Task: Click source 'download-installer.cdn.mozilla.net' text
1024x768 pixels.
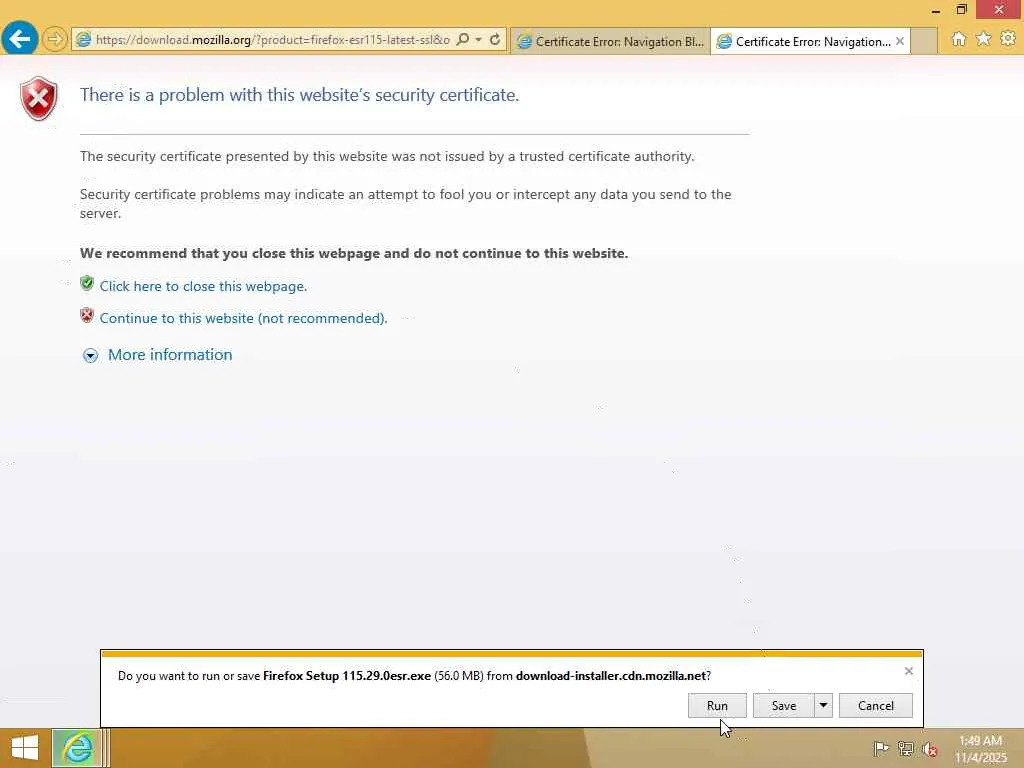Action: pyautogui.click(x=611, y=676)
